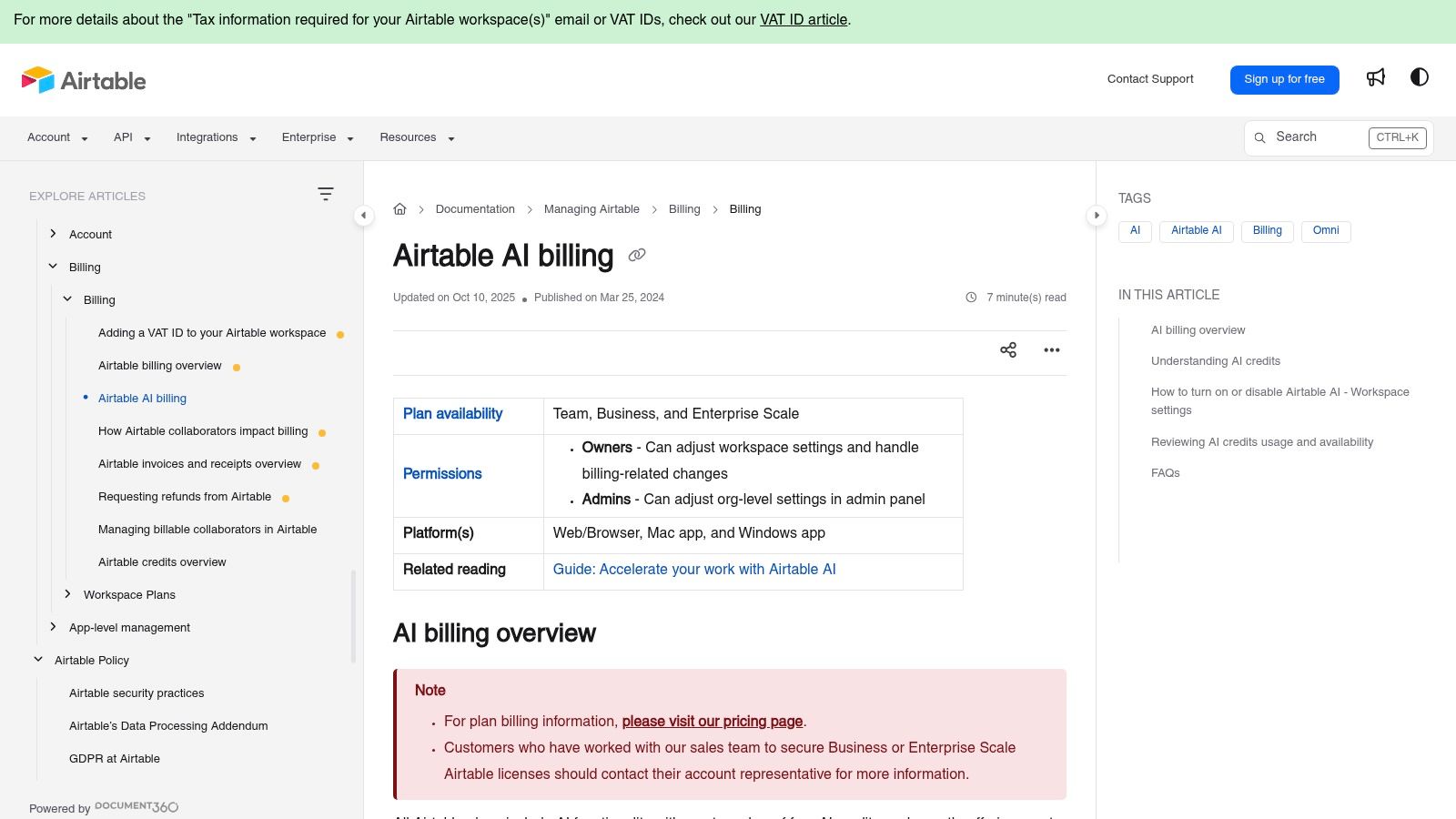
Task: Click the search magnifier icon
Action: (x=1259, y=137)
